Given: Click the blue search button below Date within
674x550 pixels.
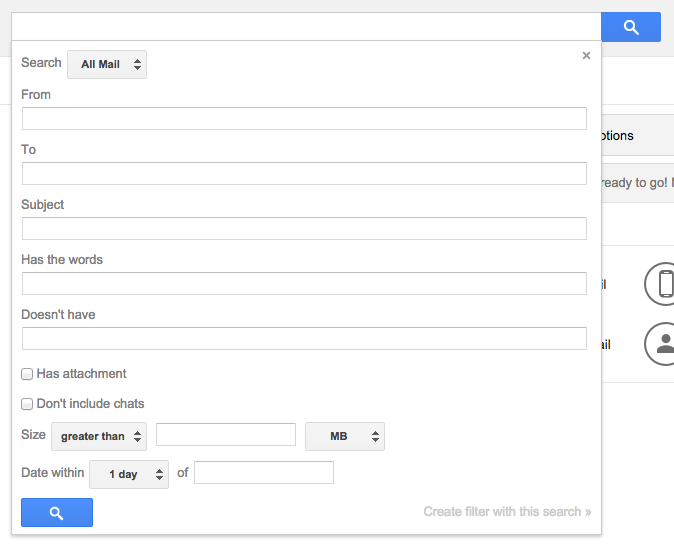Looking at the screenshot, I should [x=57, y=512].
